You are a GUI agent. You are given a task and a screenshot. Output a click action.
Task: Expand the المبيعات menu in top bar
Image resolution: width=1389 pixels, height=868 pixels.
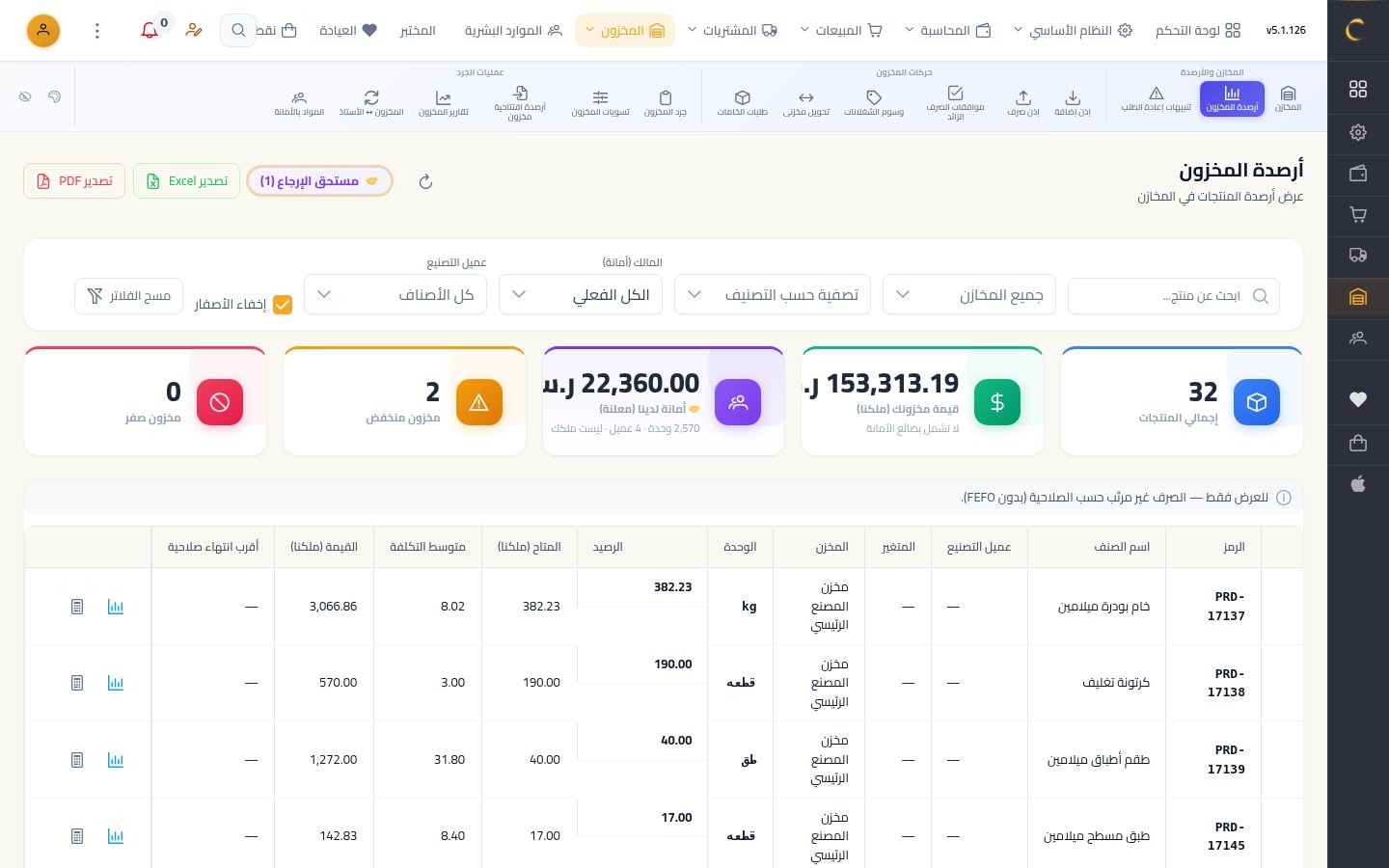click(x=841, y=31)
